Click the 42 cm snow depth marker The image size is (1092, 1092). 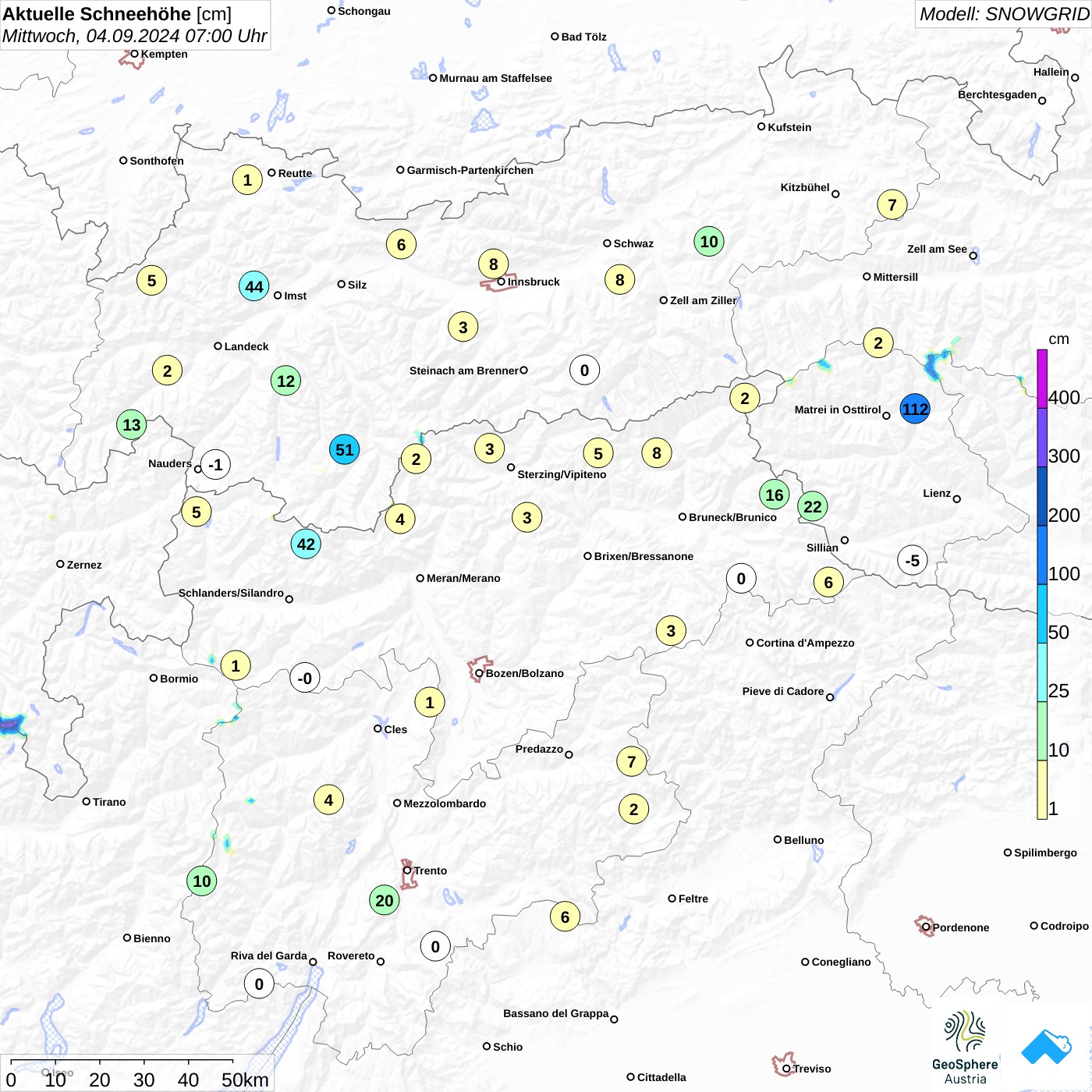pos(306,544)
